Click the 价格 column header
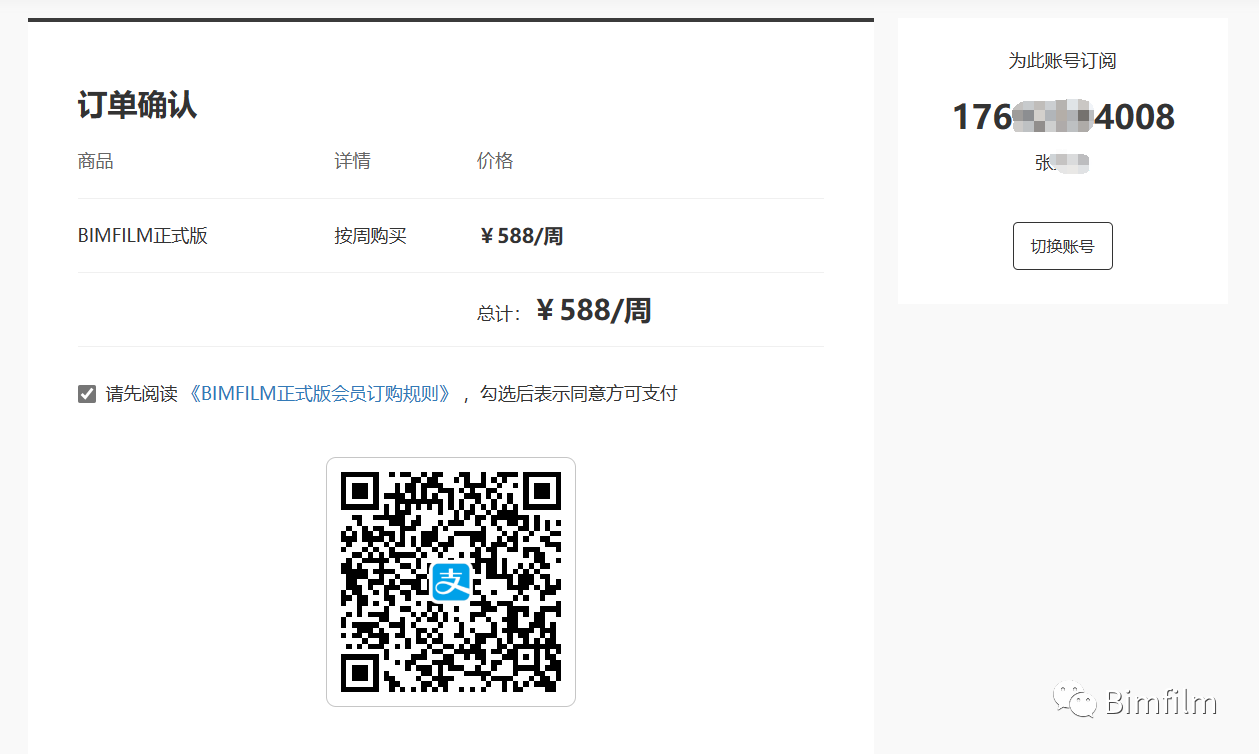Image resolution: width=1259 pixels, height=754 pixels. (495, 161)
